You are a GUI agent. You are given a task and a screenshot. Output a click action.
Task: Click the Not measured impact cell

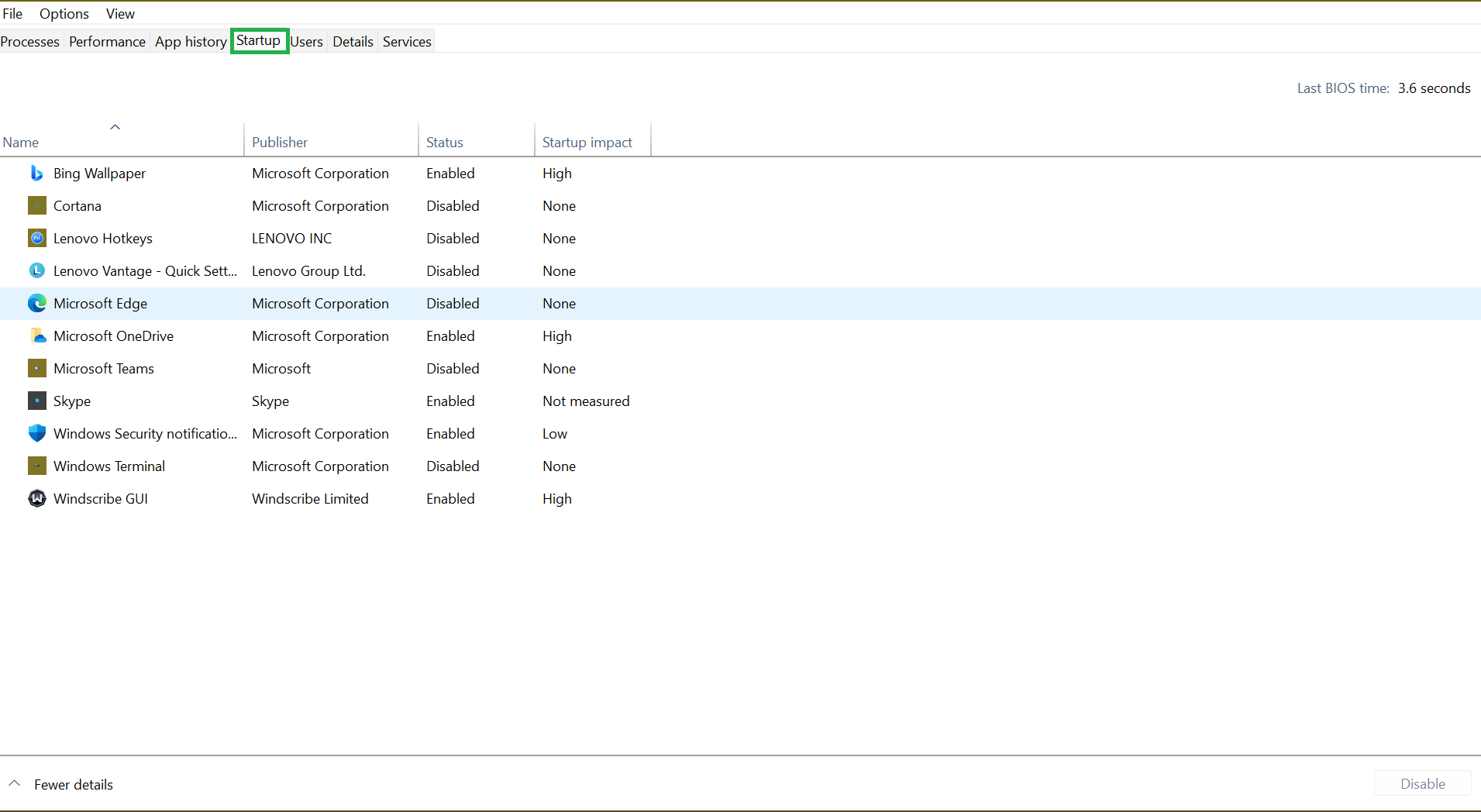[586, 401]
